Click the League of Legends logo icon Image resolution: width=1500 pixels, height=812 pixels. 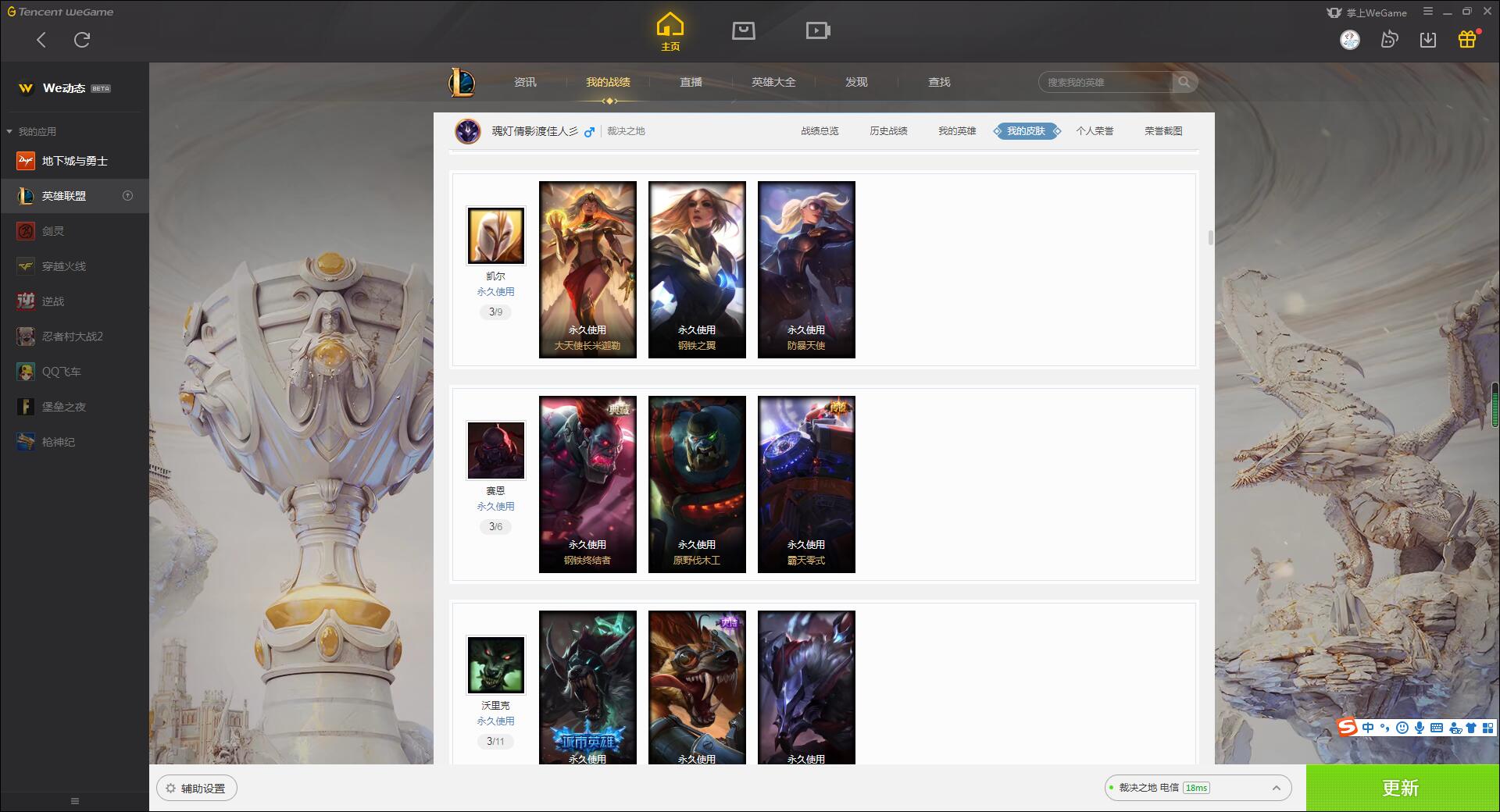point(462,82)
